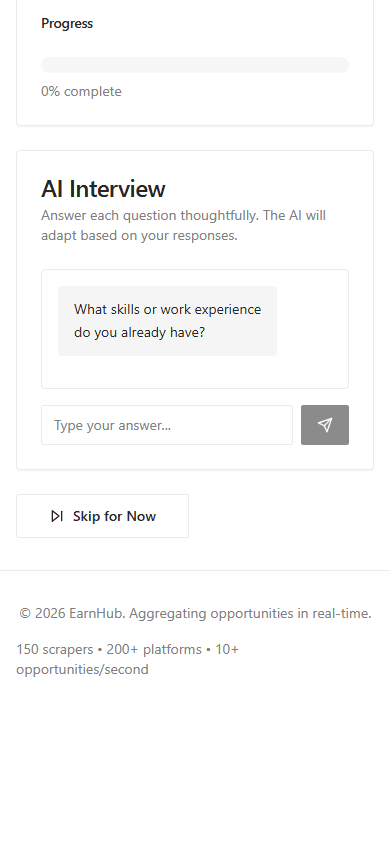The image size is (390, 844).
Task: Select the skills or work experience question bubble
Action: pos(167,321)
